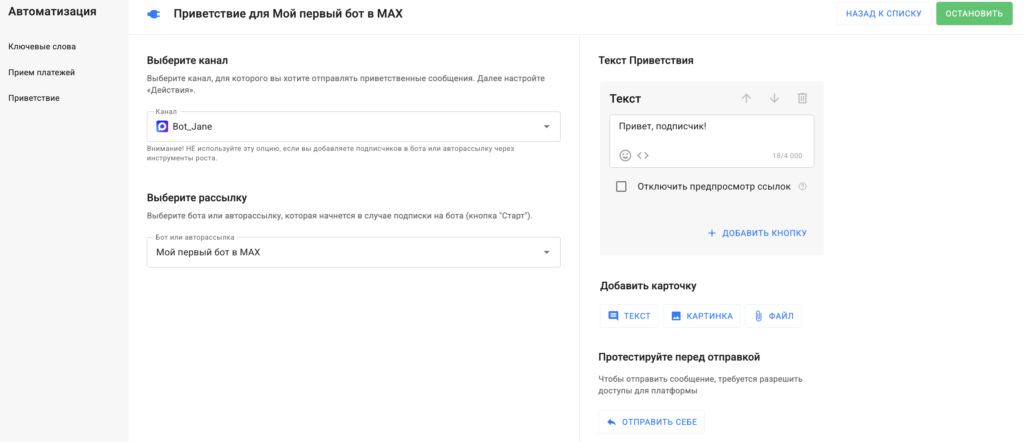Open the Бот или авторассылка dropdown
This screenshot has width=1024, height=442.
pyautogui.click(x=546, y=252)
